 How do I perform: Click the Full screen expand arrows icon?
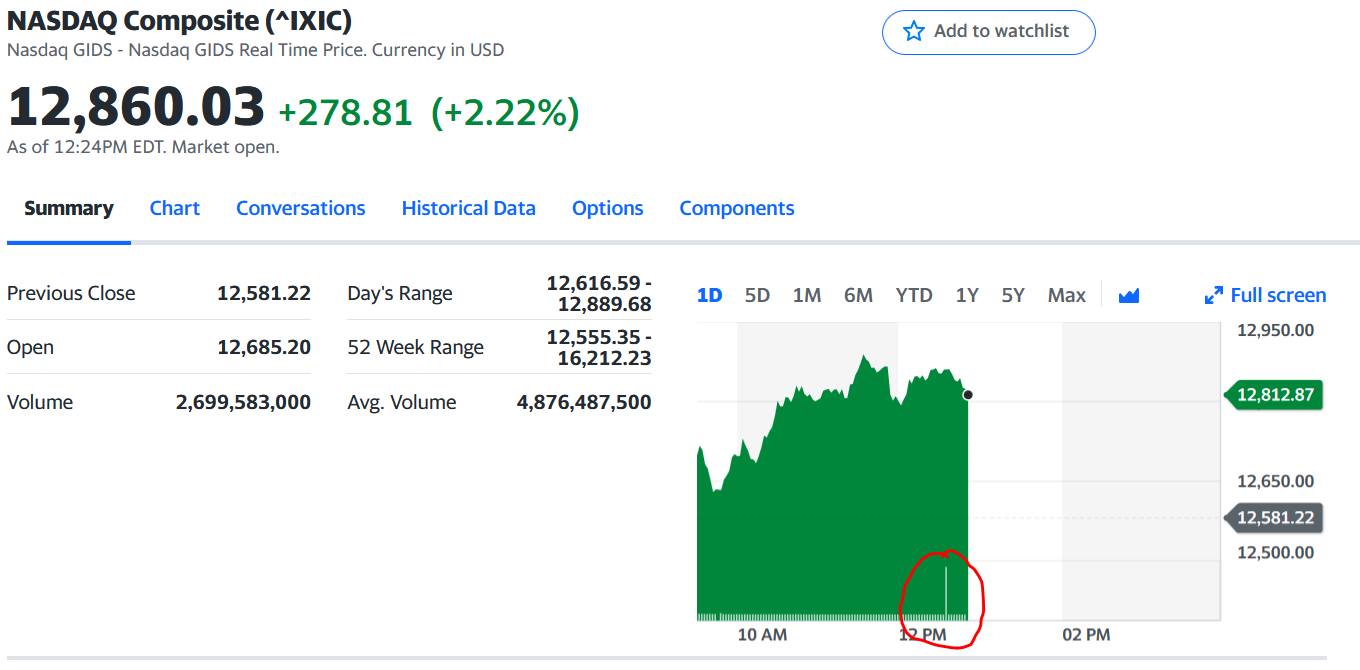pos(1214,295)
